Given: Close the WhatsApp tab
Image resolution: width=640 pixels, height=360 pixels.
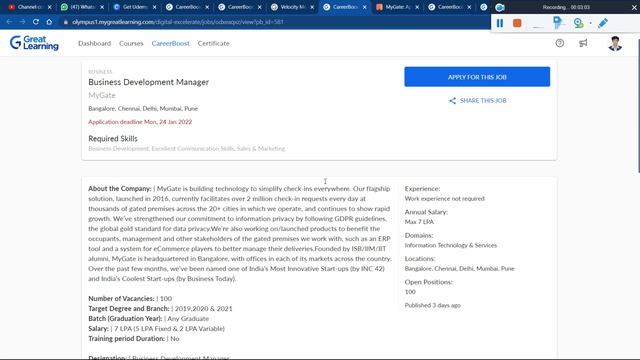Looking at the screenshot, I should click(102, 7).
